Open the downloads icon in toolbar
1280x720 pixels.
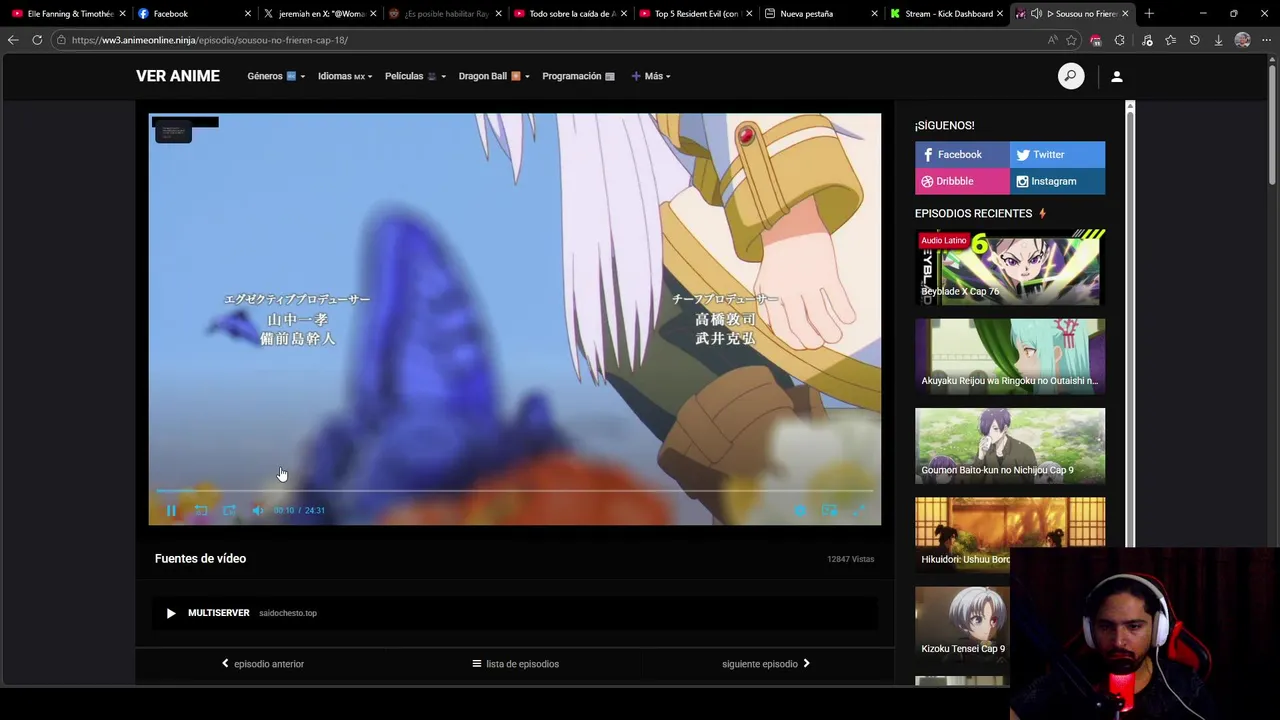[x=1218, y=40]
